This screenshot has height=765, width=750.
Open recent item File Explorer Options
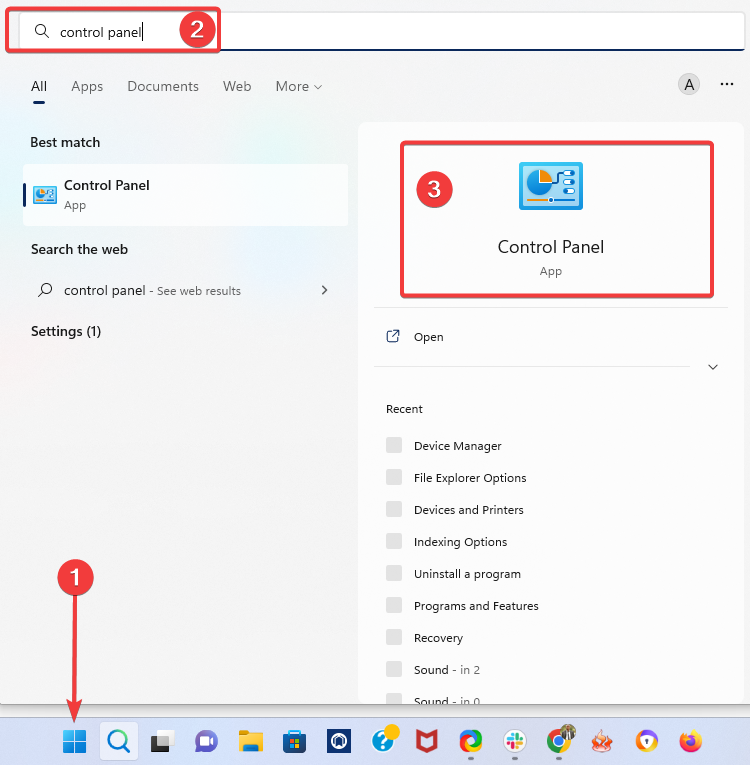470,478
